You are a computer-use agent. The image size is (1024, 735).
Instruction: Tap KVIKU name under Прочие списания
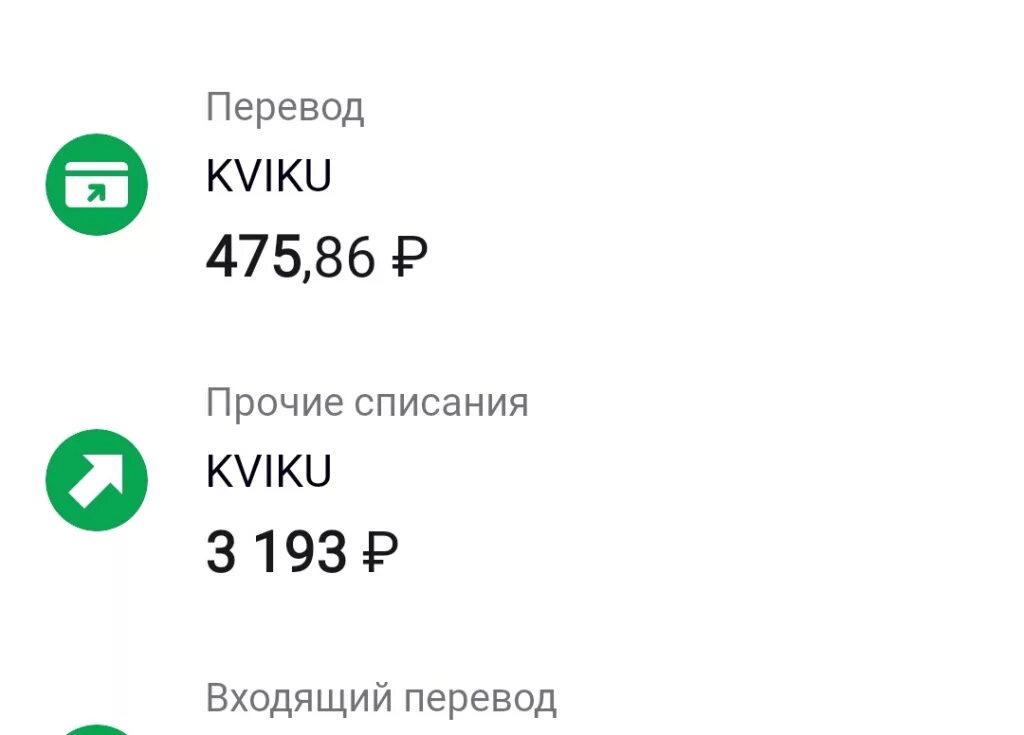pos(268,471)
